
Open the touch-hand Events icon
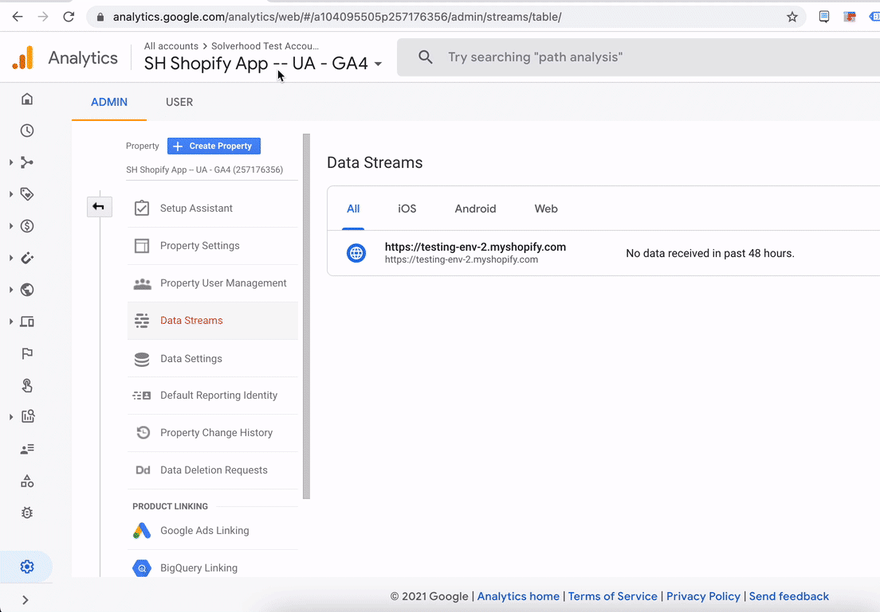[27, 385]
